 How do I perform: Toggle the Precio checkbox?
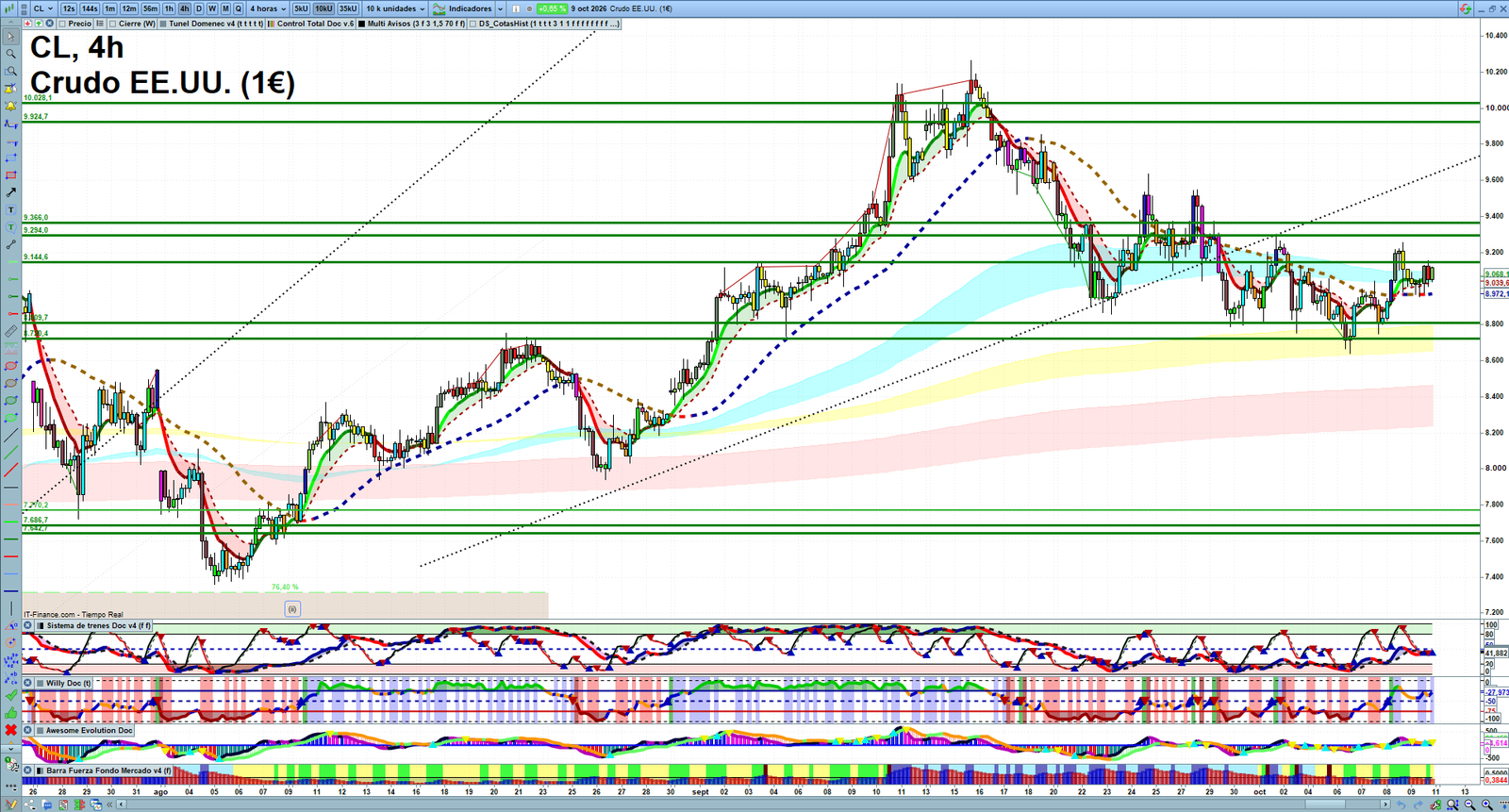tap(62, 24)
